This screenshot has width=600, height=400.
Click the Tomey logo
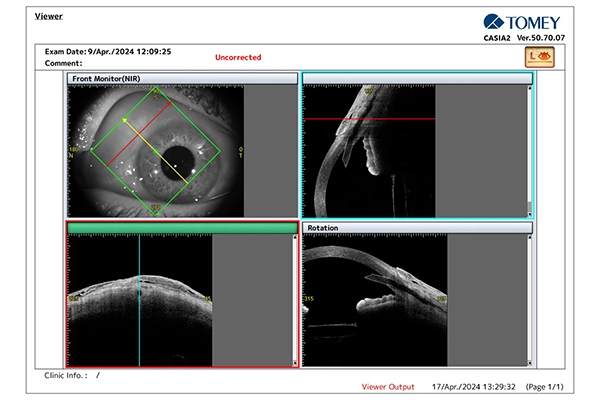522,22
